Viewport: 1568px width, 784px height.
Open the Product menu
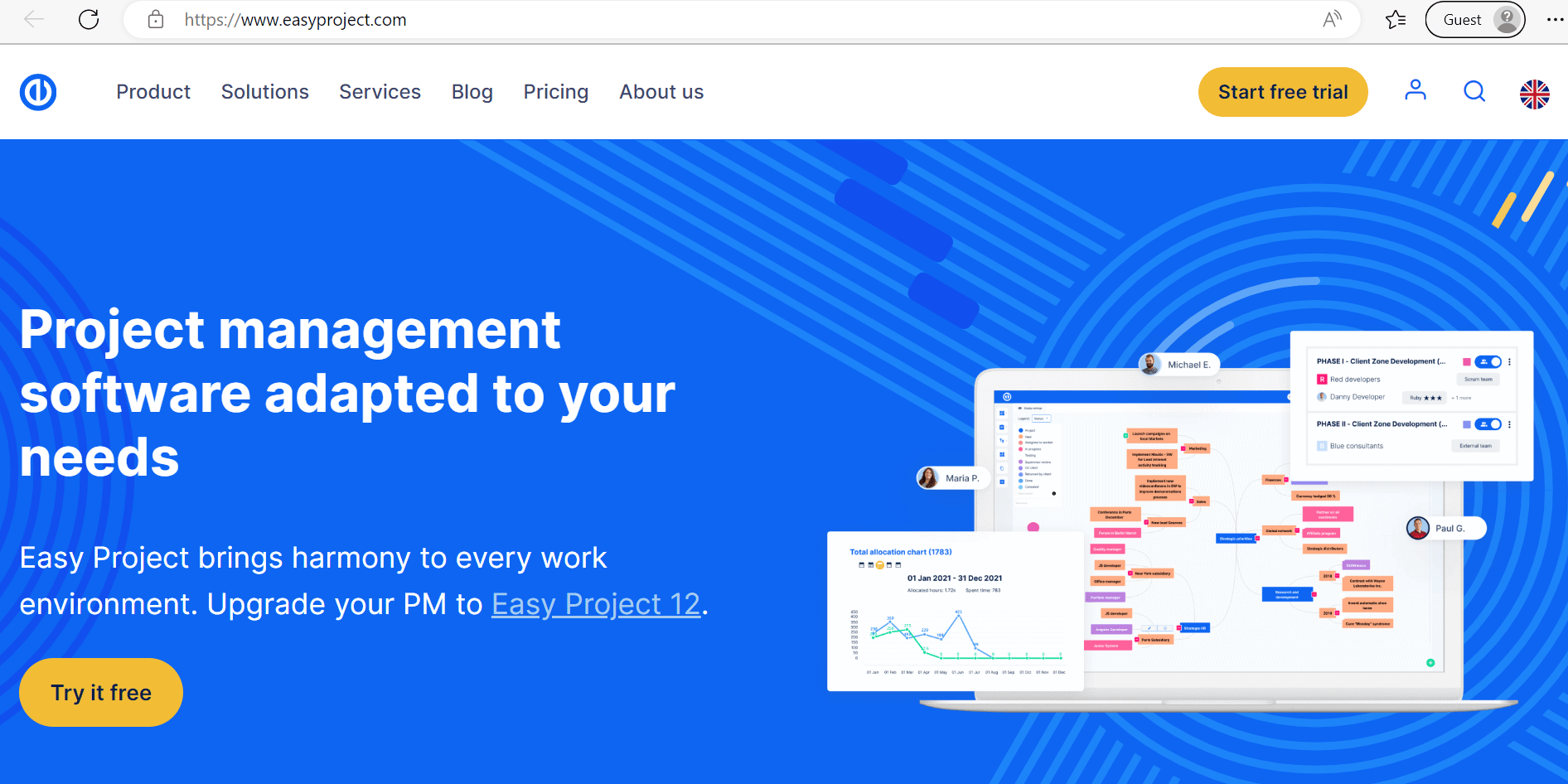click(153, 92)
